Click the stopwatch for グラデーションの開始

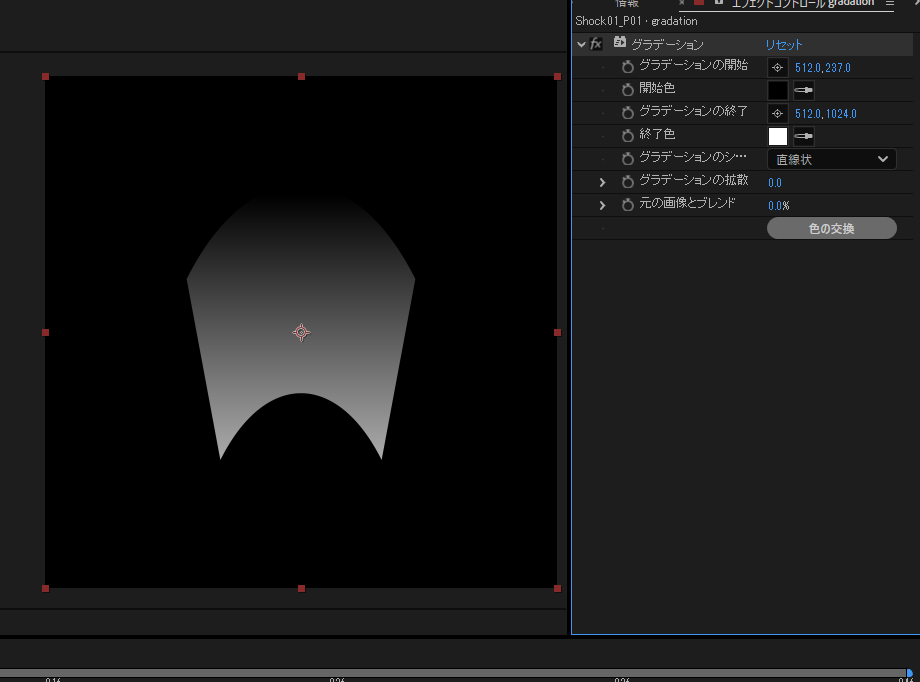[628, 67]
